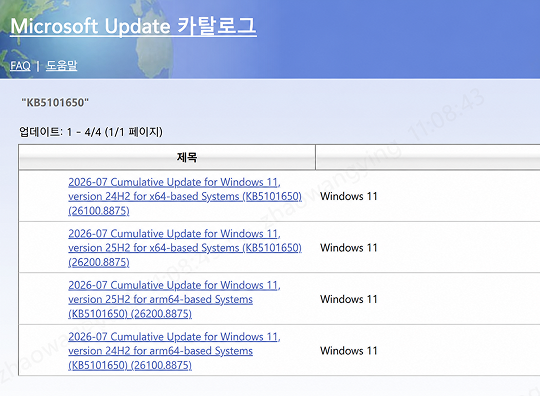
Task: Open the Microsoft Update 카탈로그 home link
Action: click(133, 26)
